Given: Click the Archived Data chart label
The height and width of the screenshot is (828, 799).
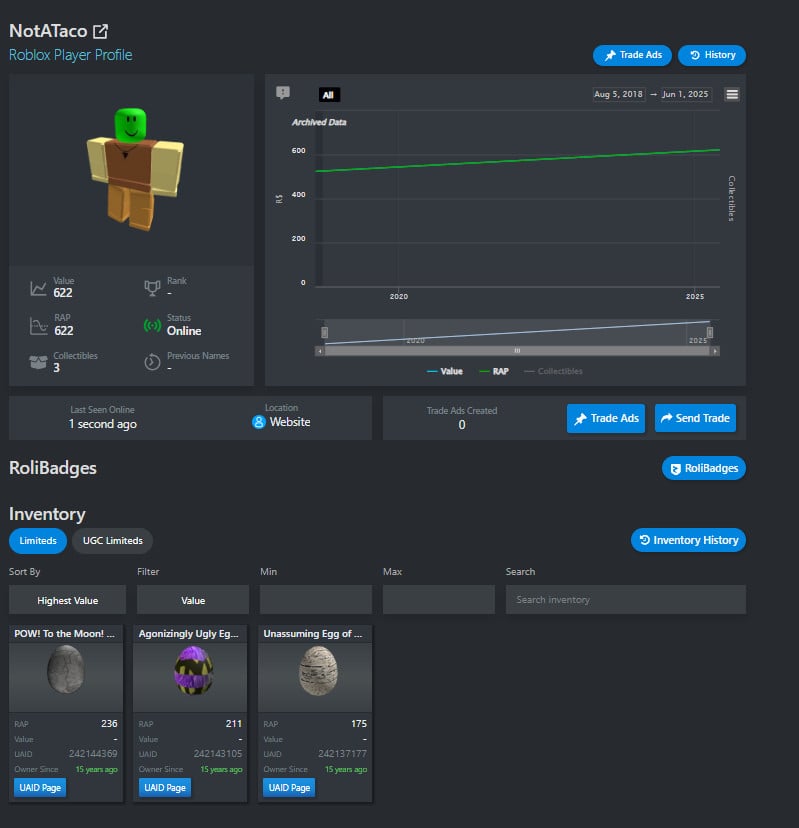Looking at the screenshot, I should pos(319,122).
